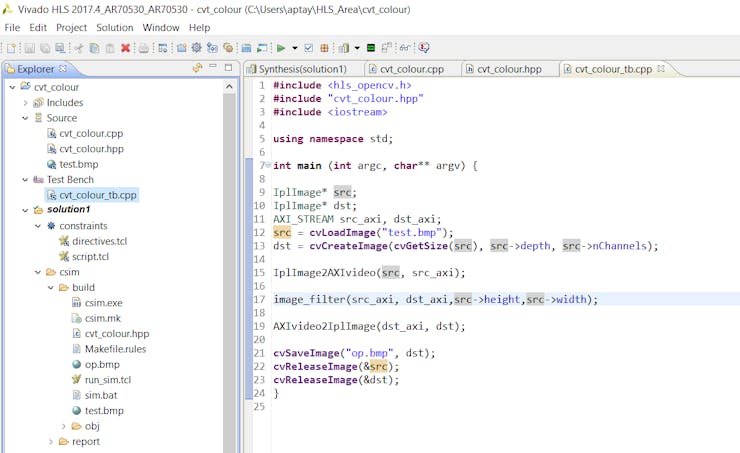Image resolution: width=740 pixels, height=453 pixels.
Task: Click the help bubble toolbar icon
Action: point(424,48)
